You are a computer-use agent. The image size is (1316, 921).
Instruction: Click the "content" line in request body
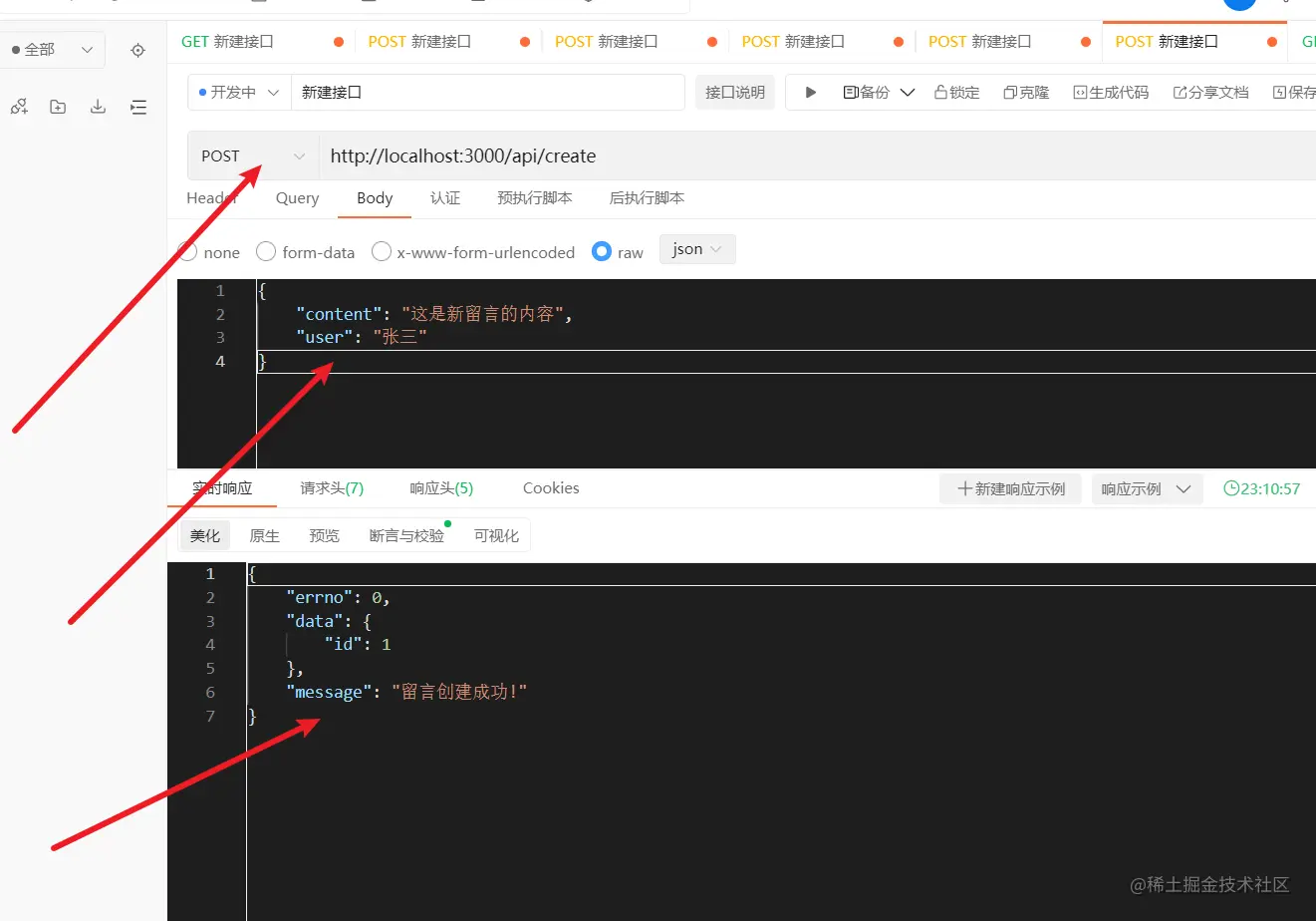click(434, 314)
